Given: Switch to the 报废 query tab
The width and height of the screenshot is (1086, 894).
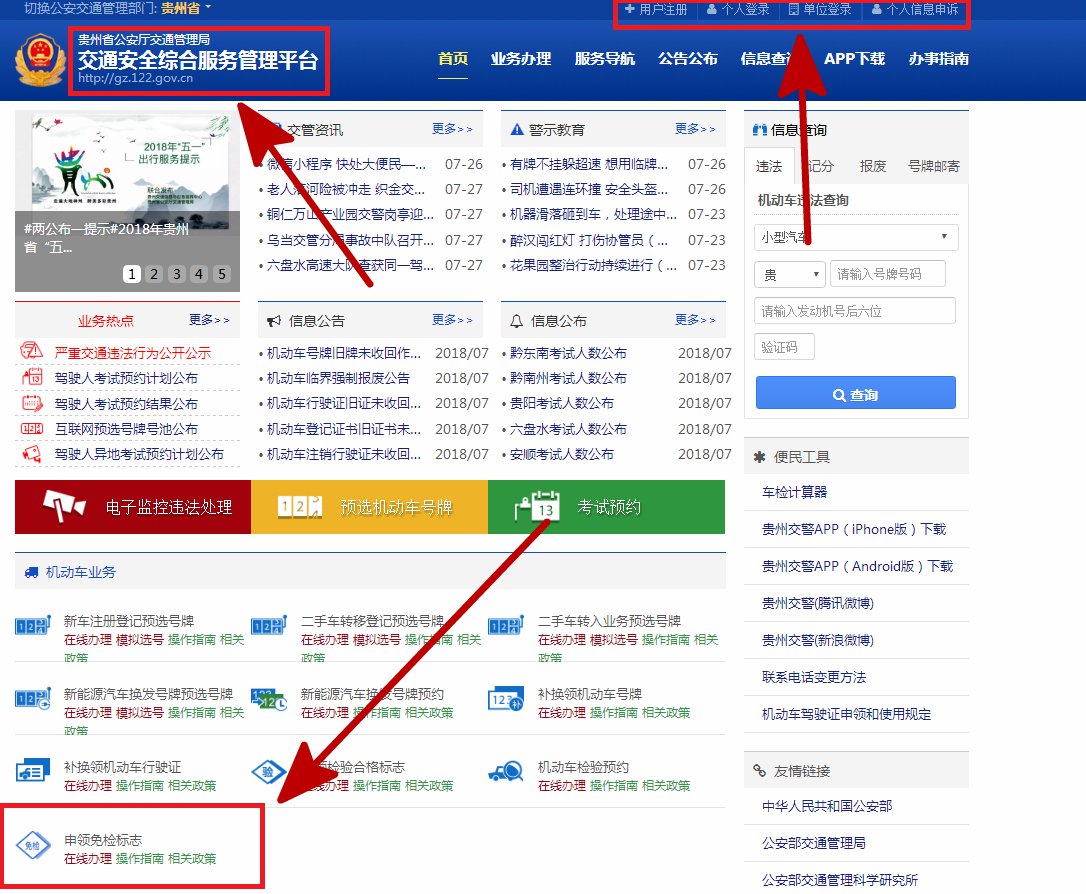Looking at the screenshot, I should click(x=873, y=166).
